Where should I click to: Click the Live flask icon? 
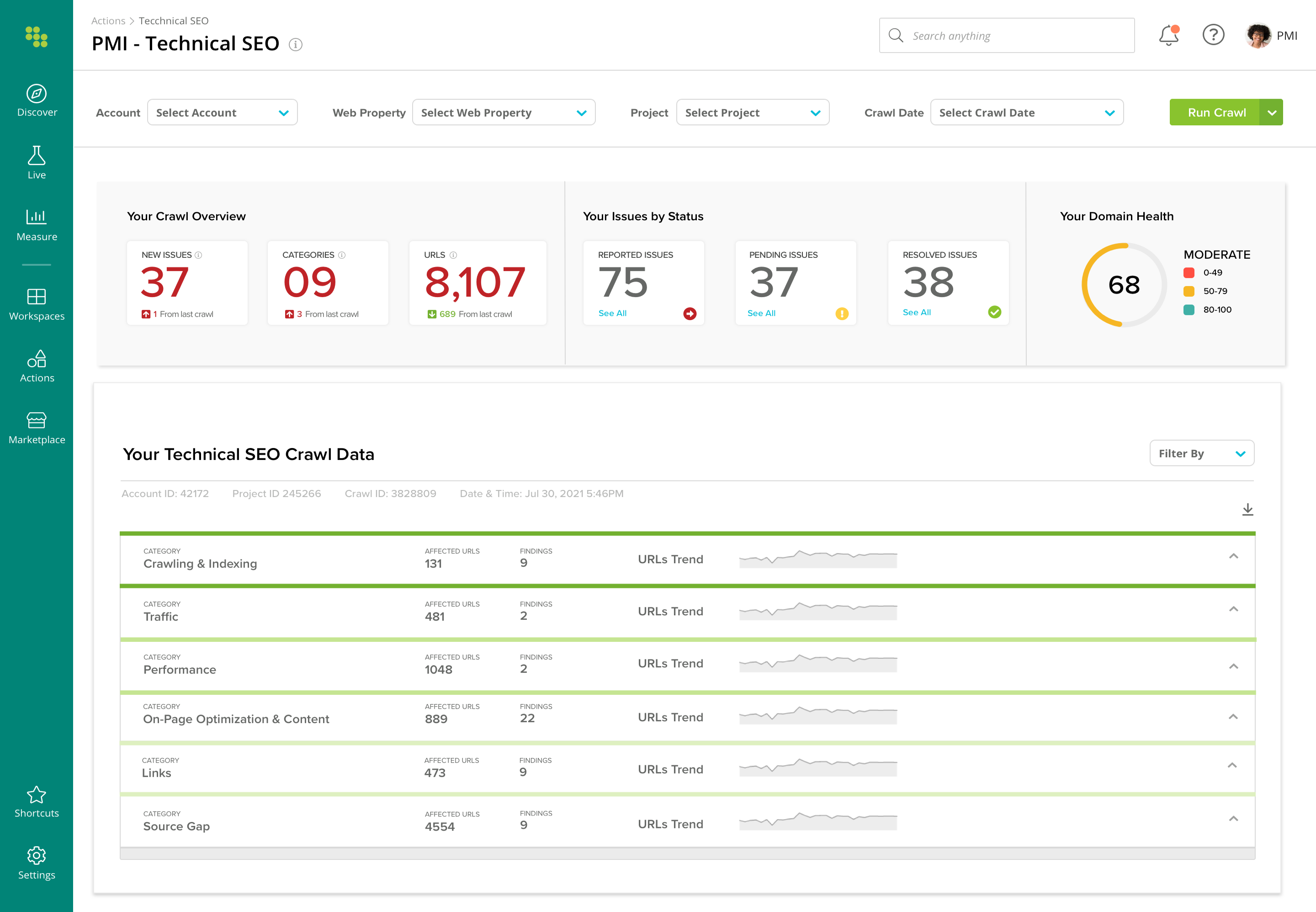(37, 155)
